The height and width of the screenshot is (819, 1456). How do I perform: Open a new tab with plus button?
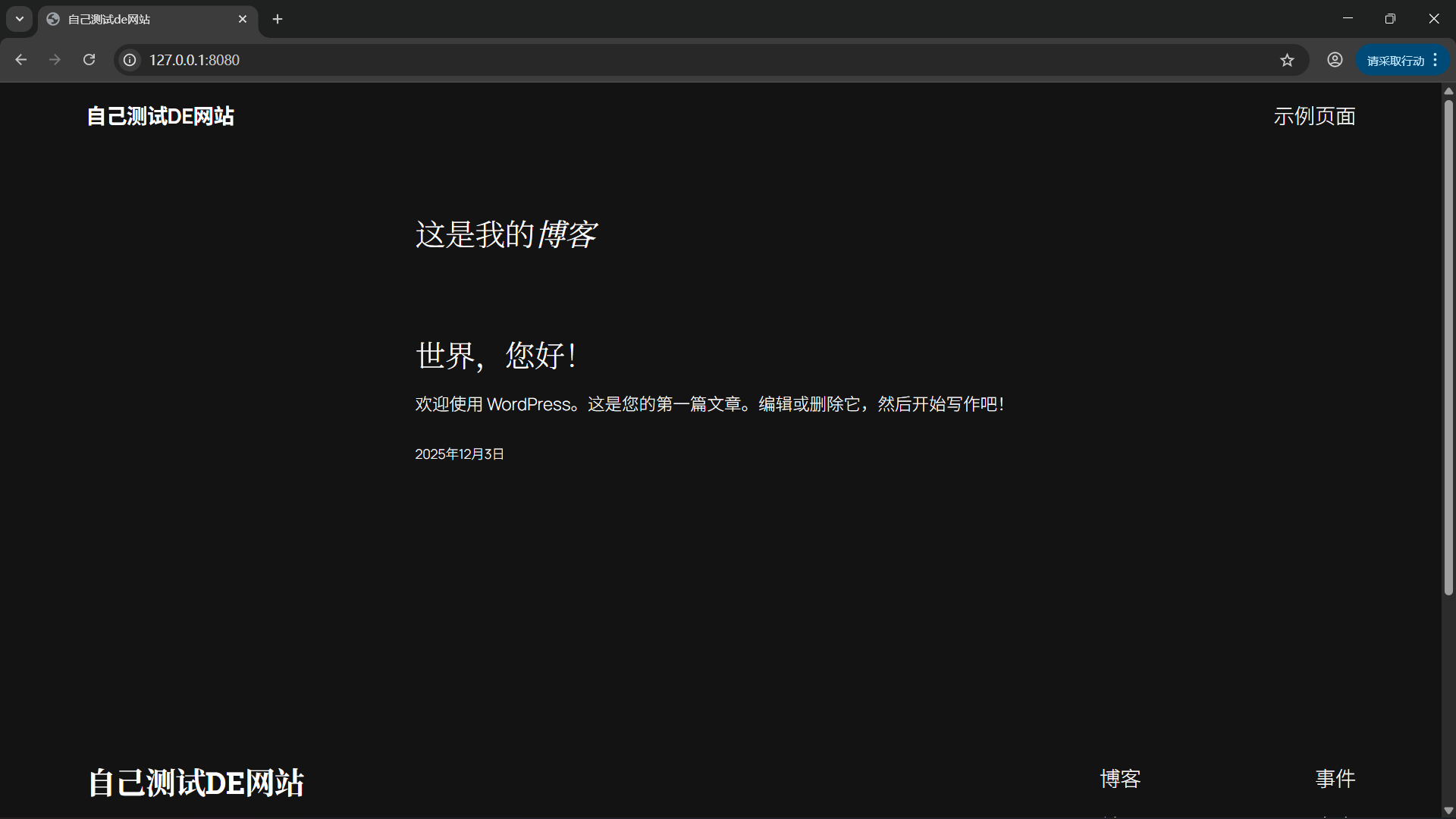[x=278, y=19]
